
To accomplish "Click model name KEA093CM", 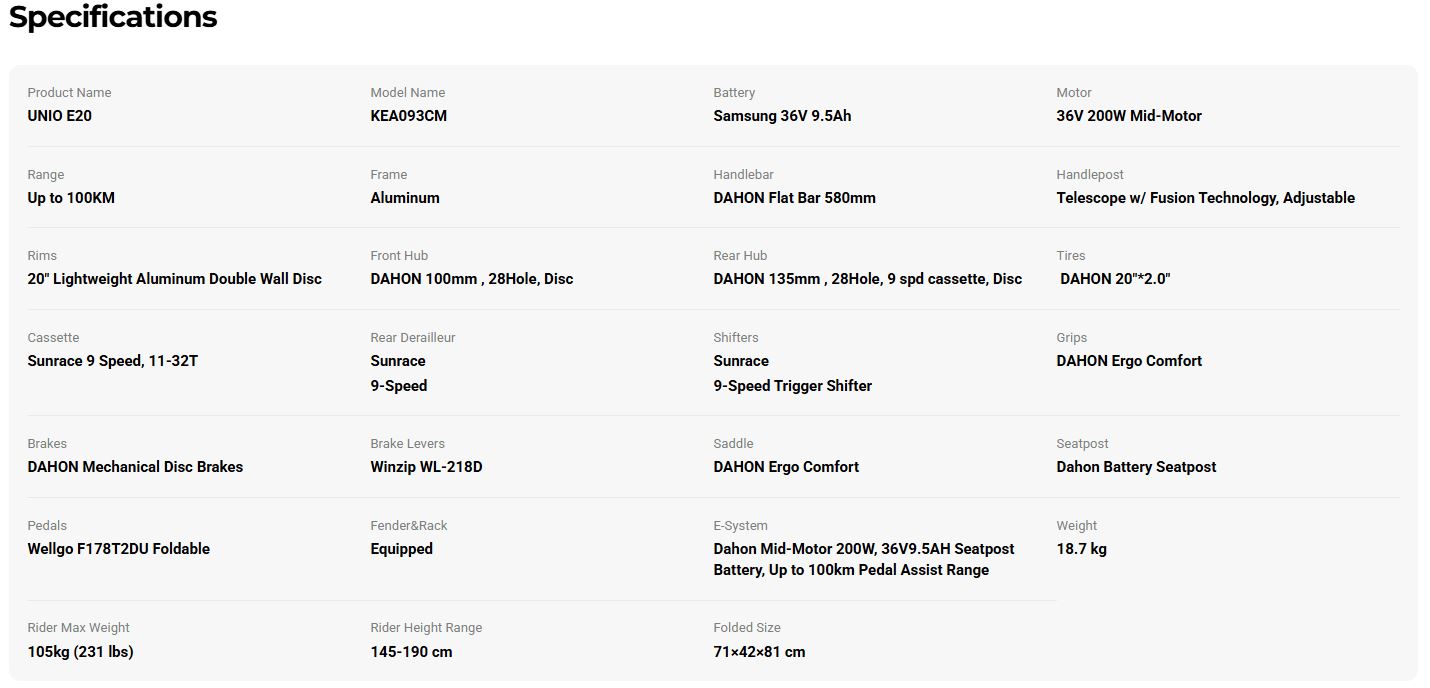I will (x=409, y=116).
